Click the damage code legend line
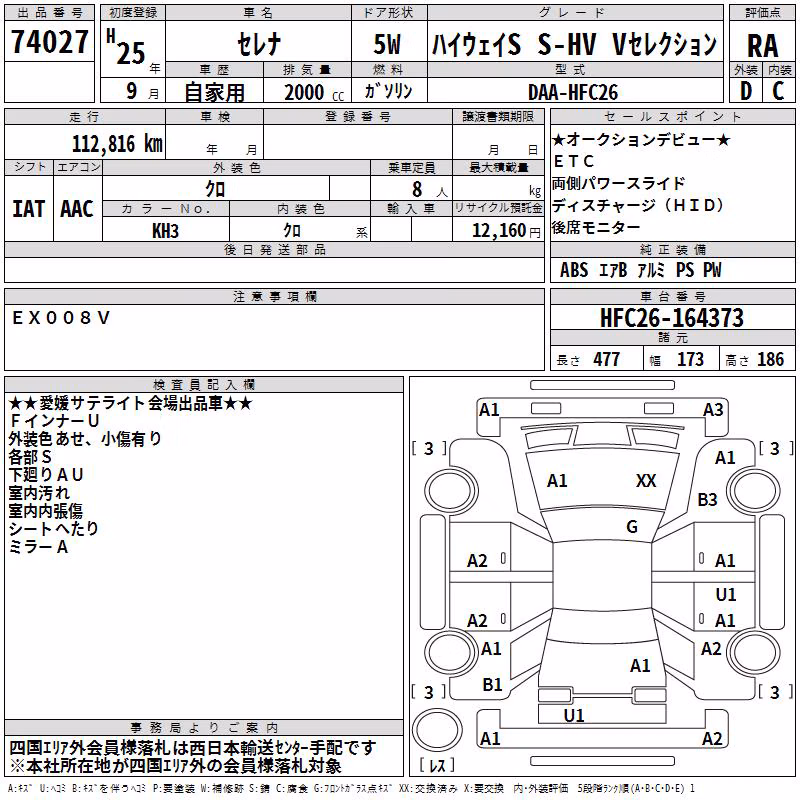This screenshot has height=800, width=800. click(x=351, y=789)
